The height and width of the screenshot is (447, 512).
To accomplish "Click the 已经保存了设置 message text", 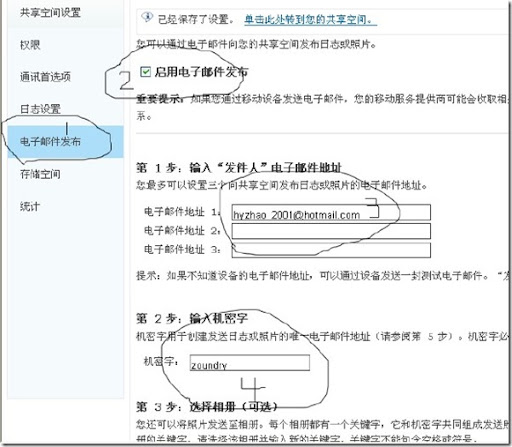I will [196, 19].
